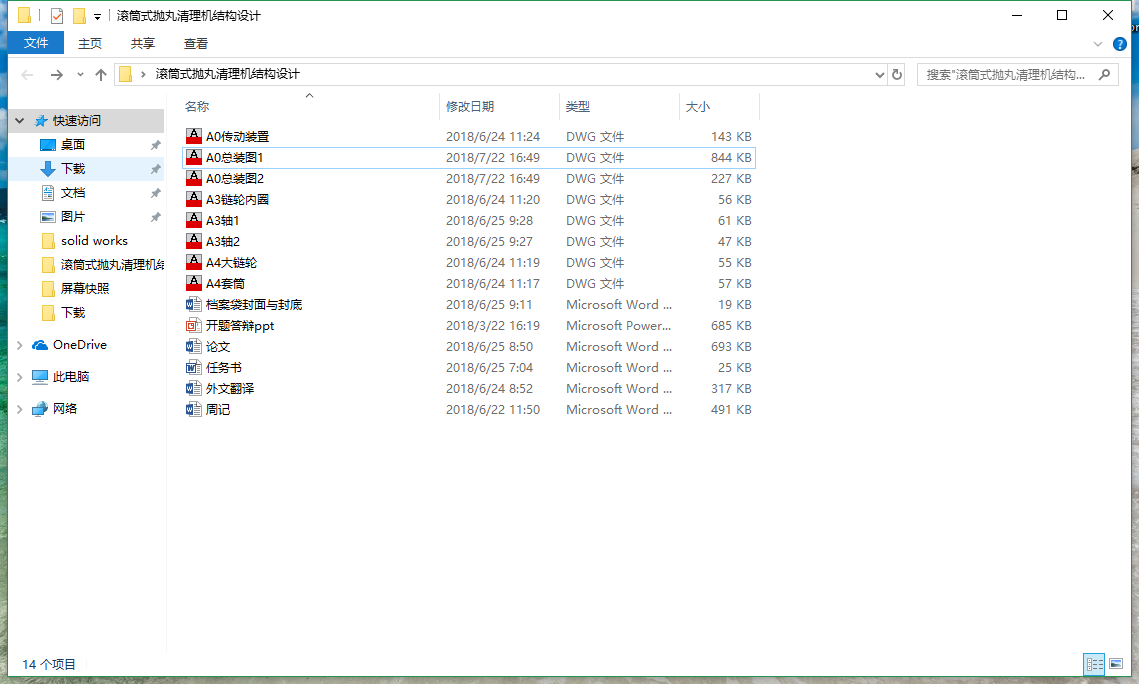1139x684 pixels.
Task: Click the PowerPoint icon of 开题答辩ppt
Action: click(193, 325)
